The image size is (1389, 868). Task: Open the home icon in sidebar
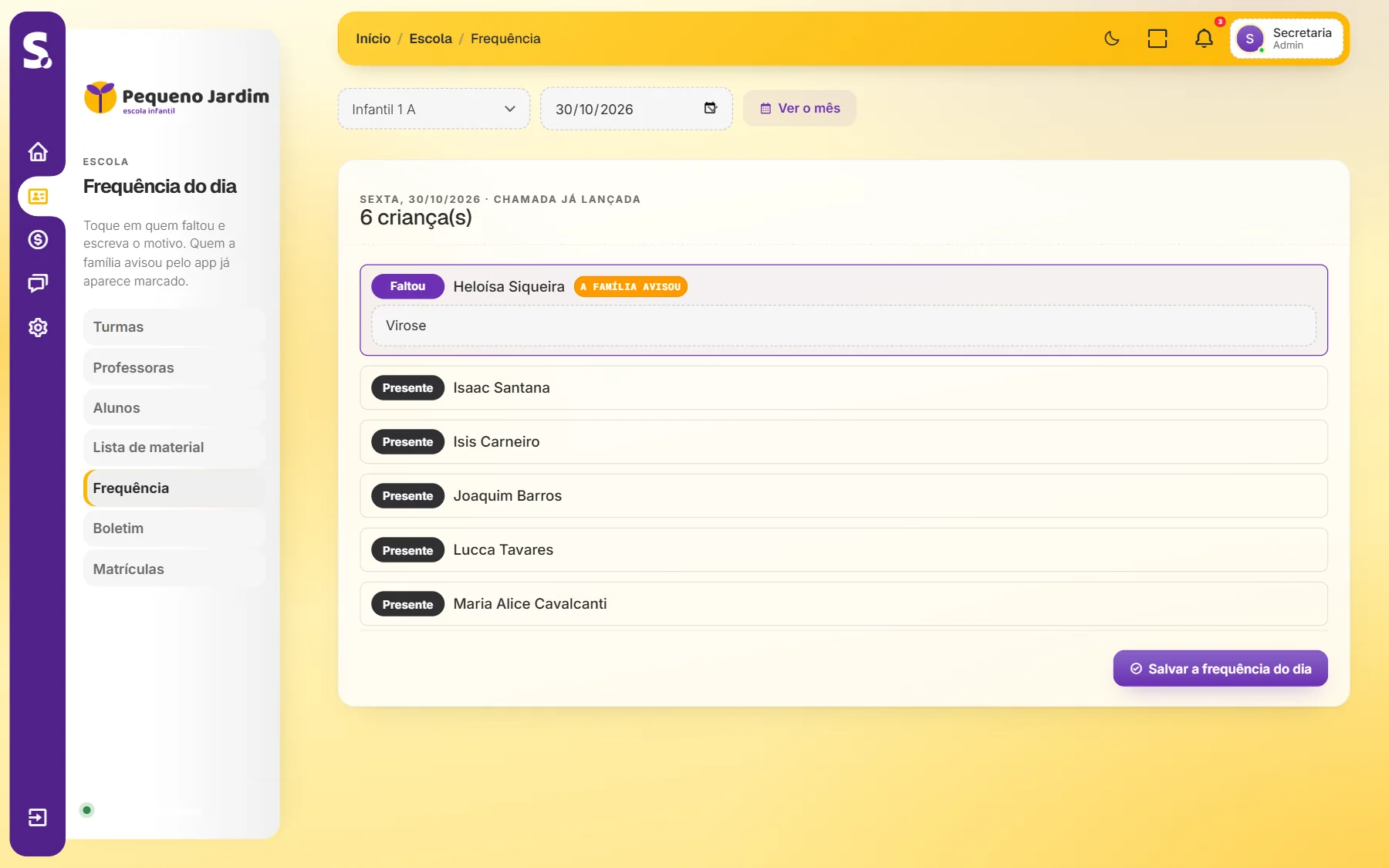click(x=38, y=152)
